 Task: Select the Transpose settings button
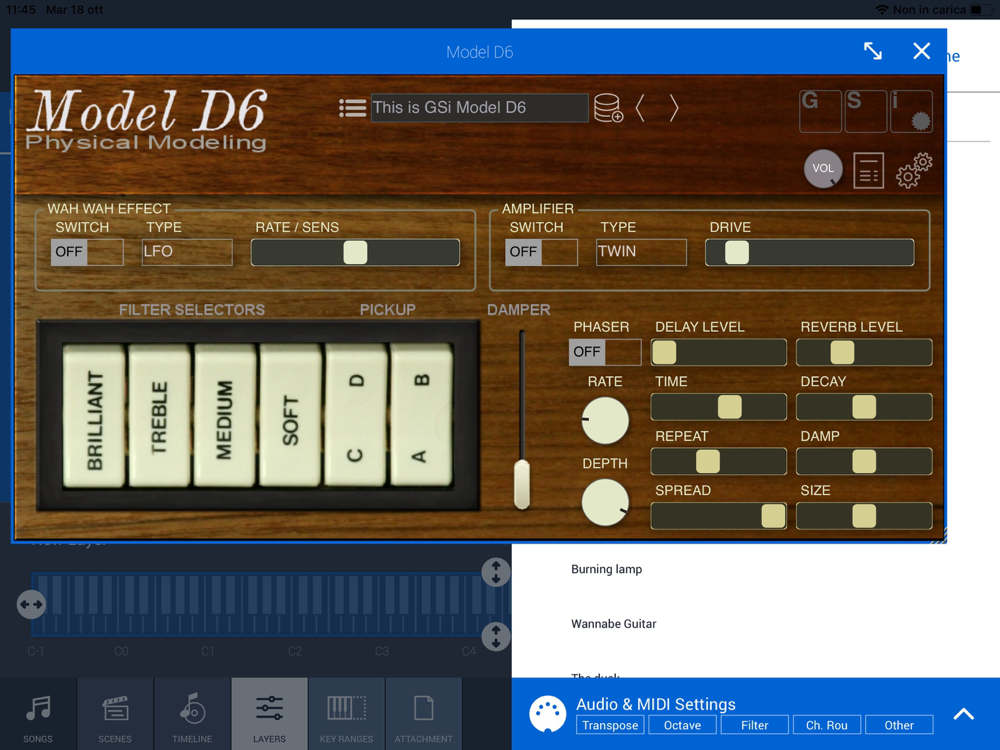[610, 725]
